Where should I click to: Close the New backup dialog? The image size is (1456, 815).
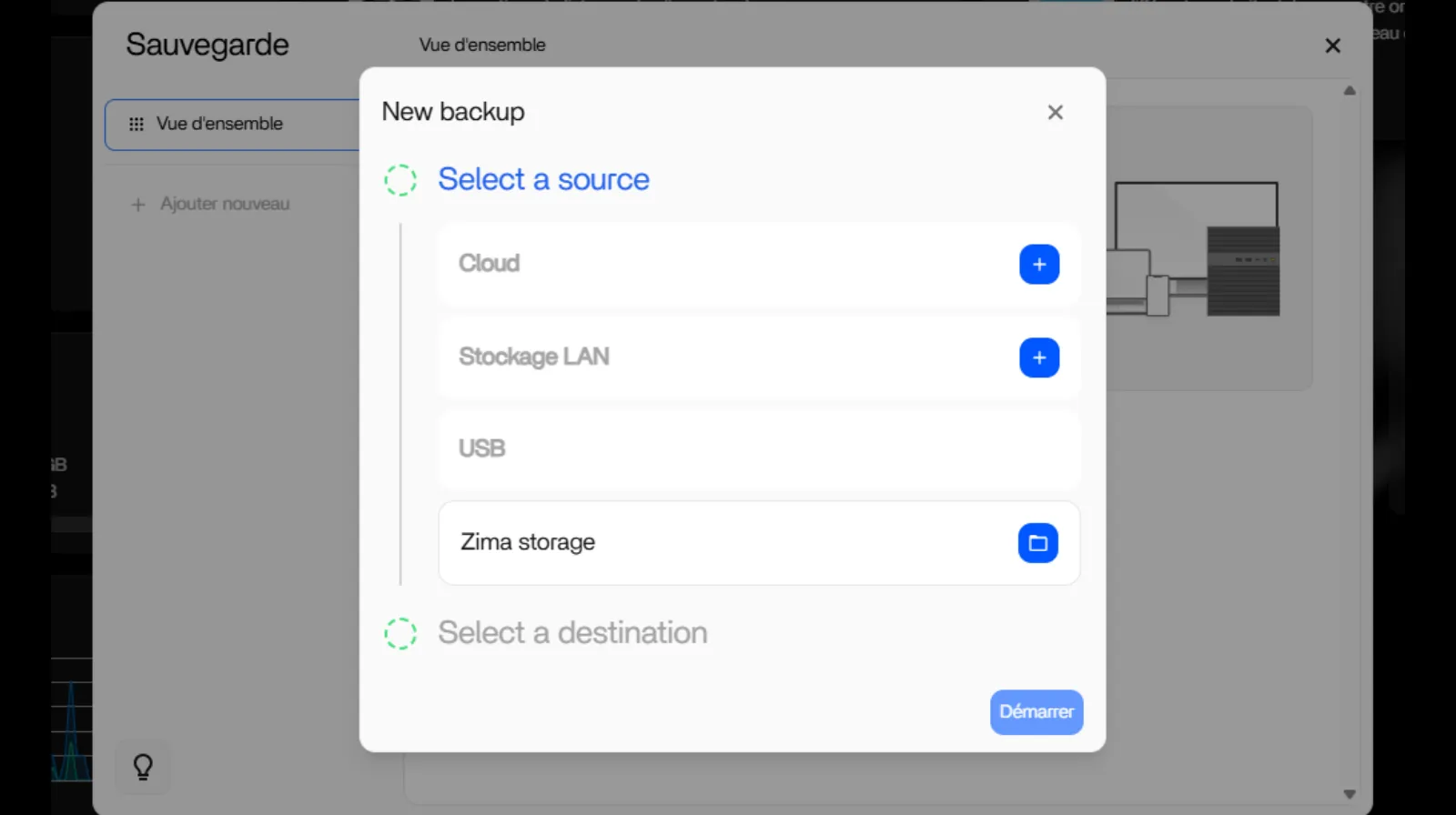(x=1055, y=112)
